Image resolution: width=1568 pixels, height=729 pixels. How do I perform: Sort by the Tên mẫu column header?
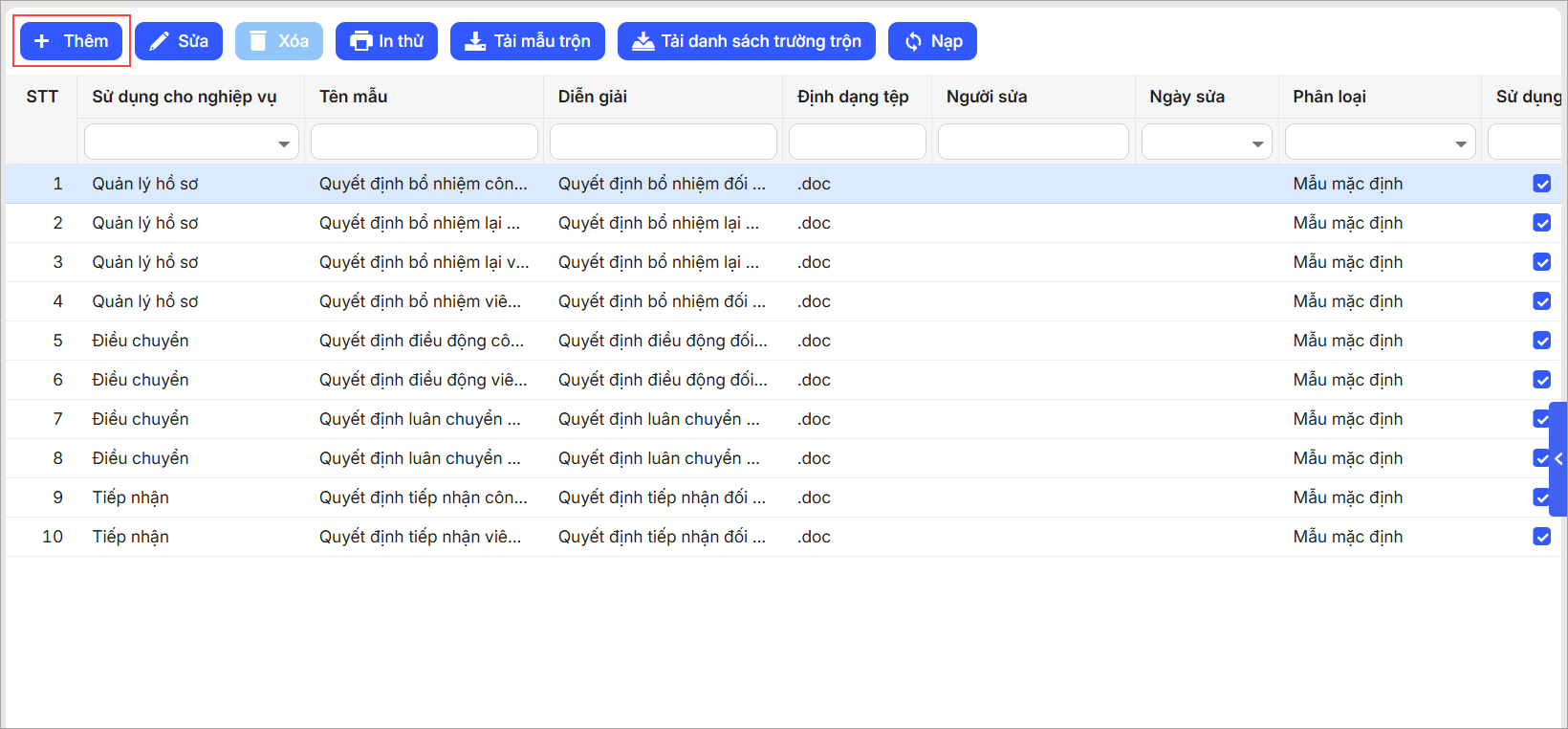(x=354, y=97)
